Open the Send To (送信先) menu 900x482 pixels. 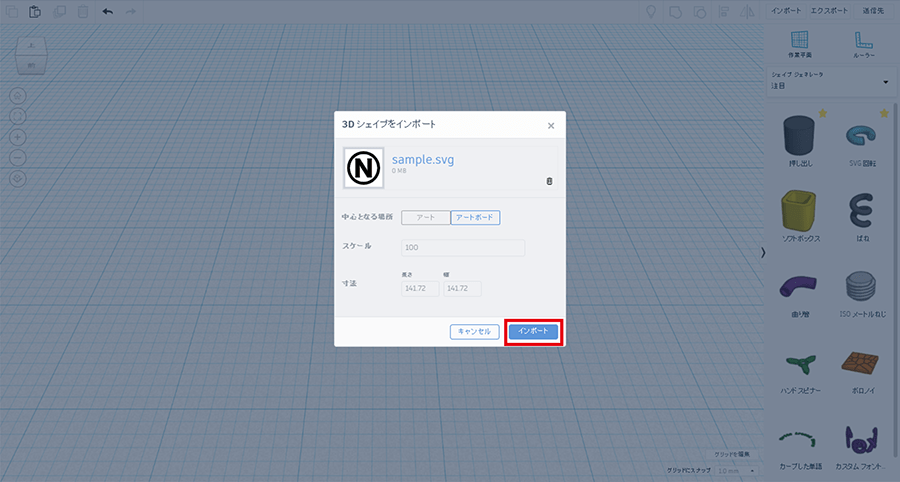click(873, 11)
